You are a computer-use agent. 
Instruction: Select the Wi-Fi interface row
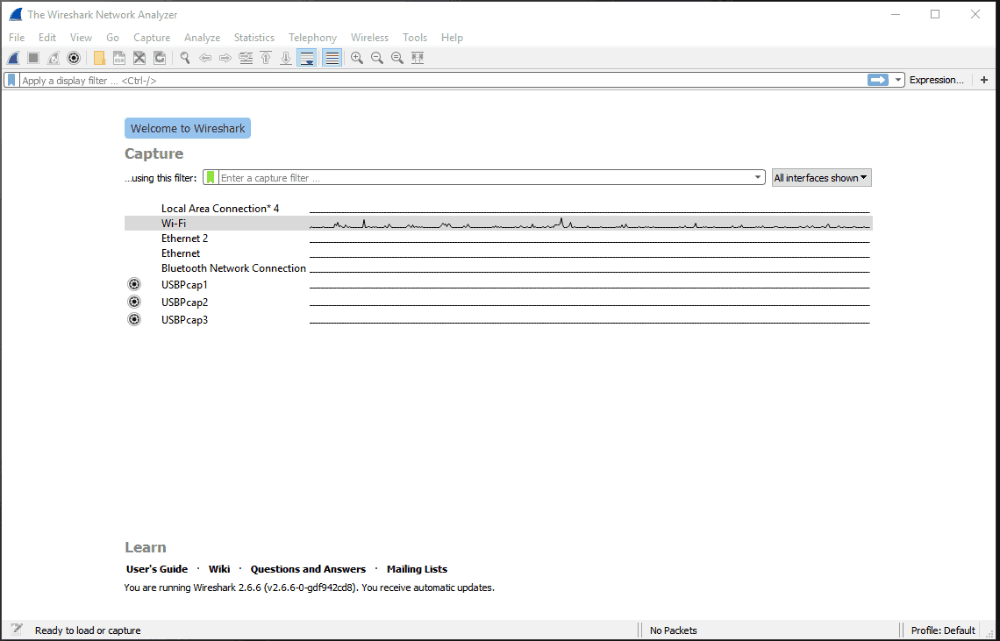[x=498, y=223]
